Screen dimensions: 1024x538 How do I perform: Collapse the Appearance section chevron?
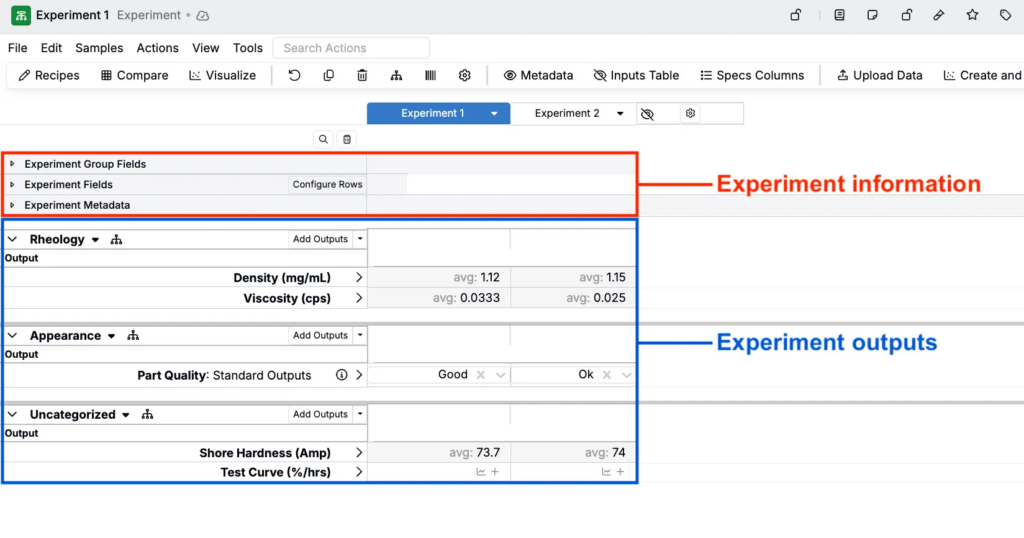(13, 336)
